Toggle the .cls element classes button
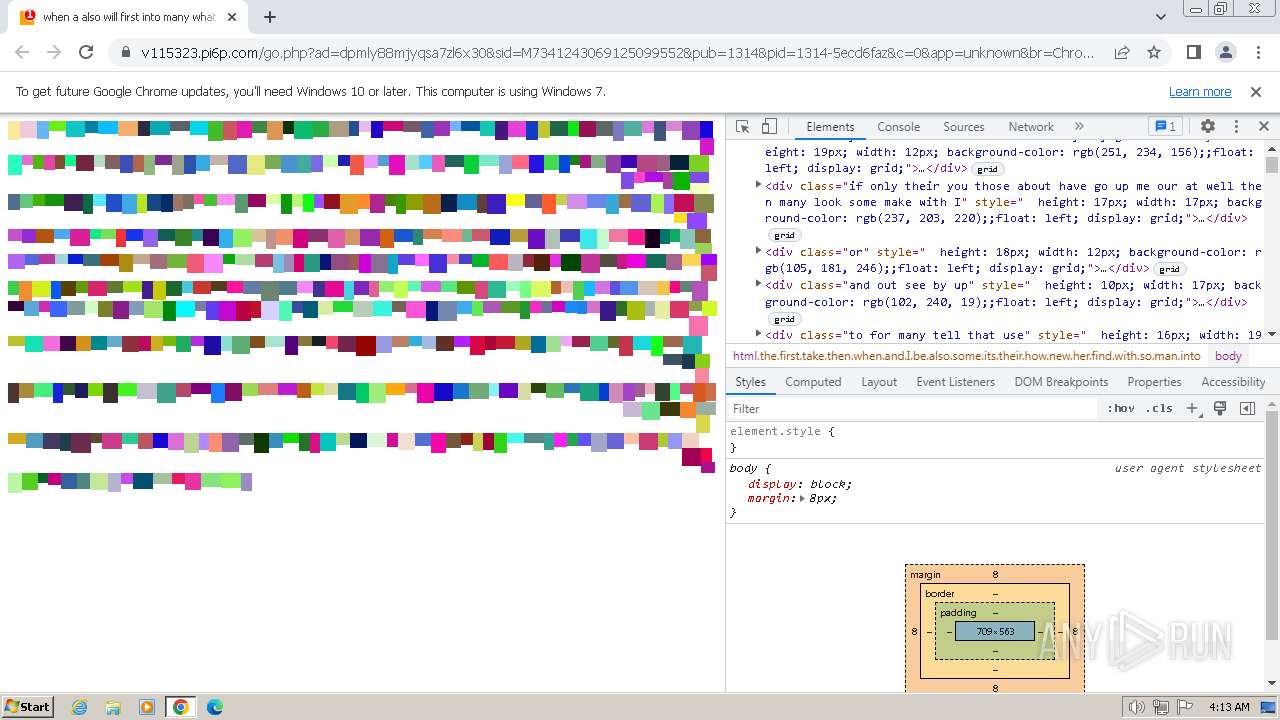1280x720 pixels. click(x=1159, y=409)
